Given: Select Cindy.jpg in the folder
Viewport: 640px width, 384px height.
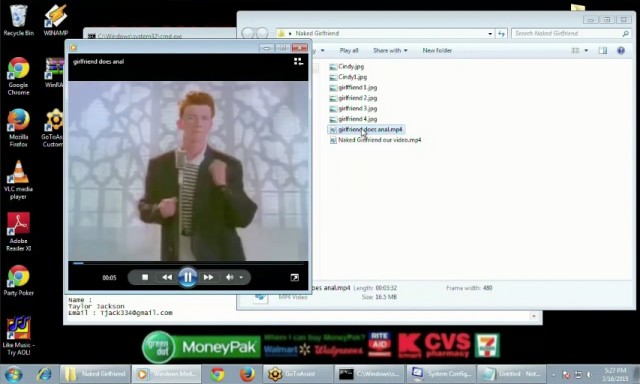Looking at the screenshot, I should point(347,67).
